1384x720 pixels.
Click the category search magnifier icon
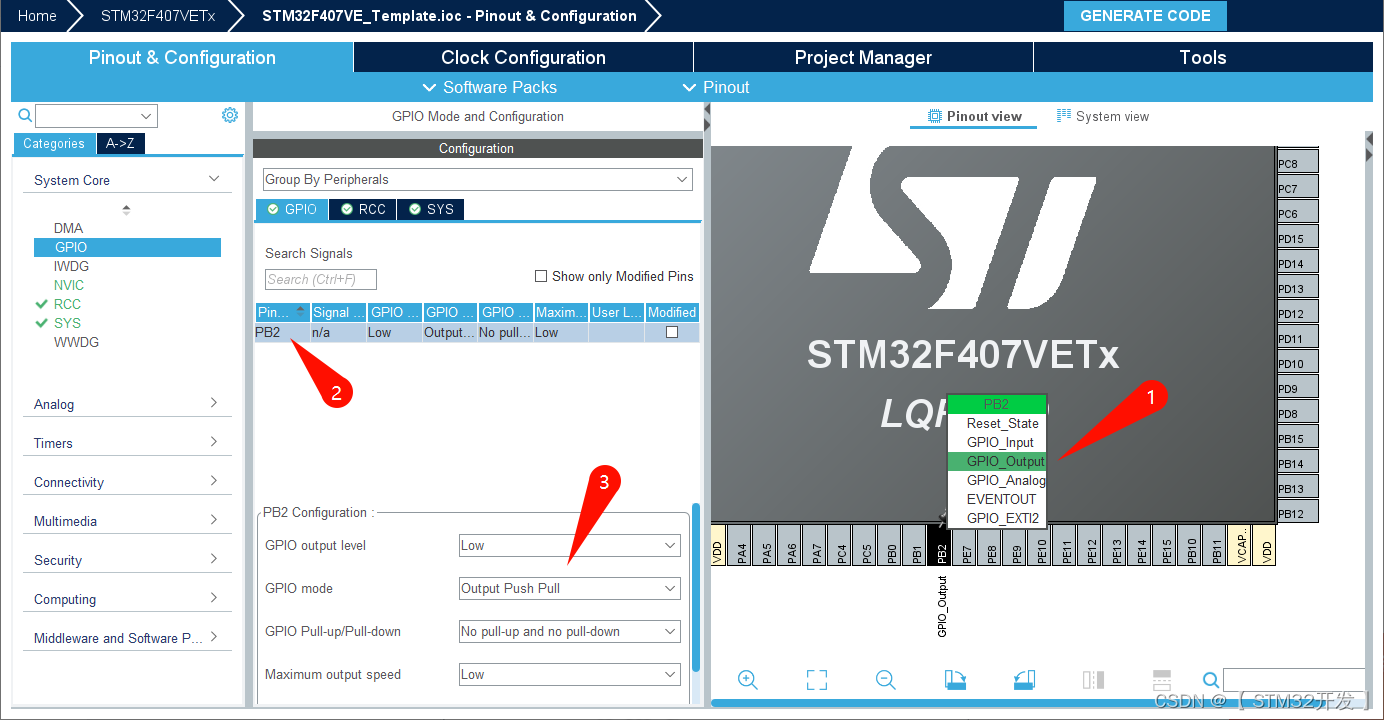click(x=26, y=116)
